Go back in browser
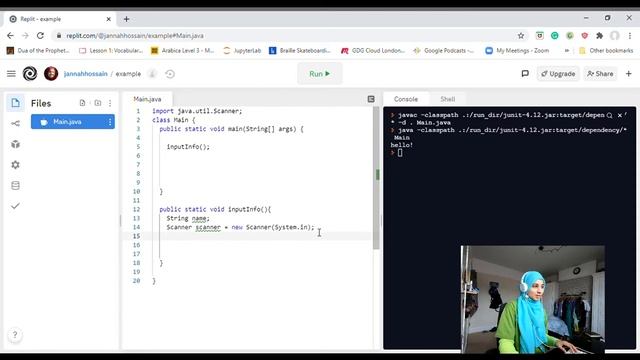The width and height of the screenshot is (640, 360). [10, 36]
